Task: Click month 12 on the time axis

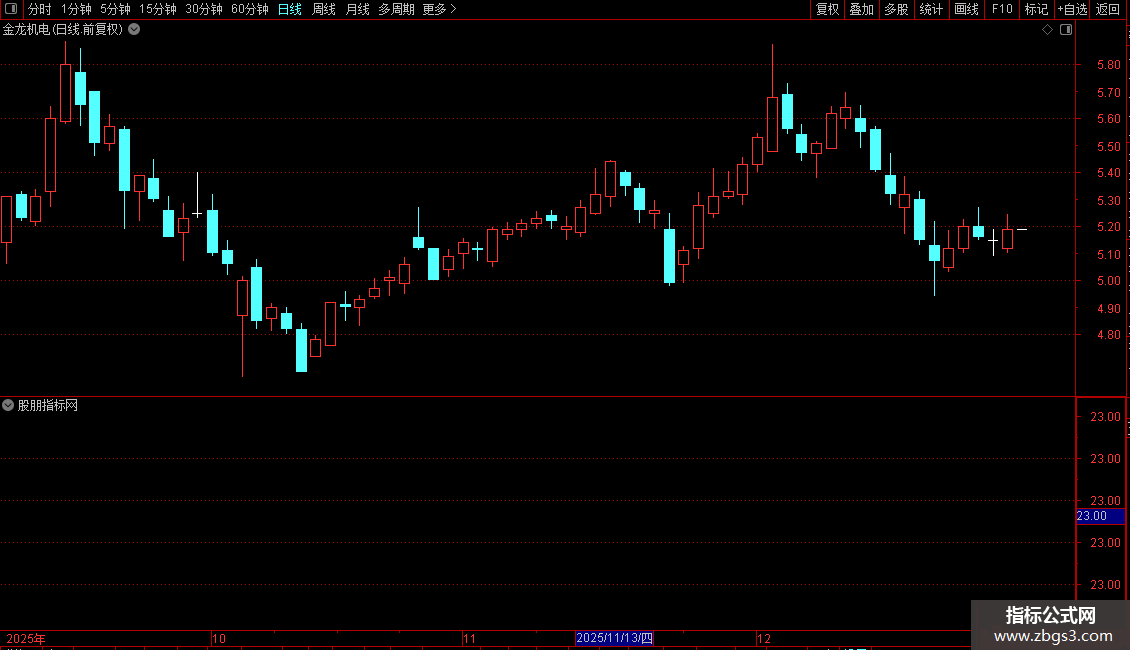Action: point(764,638)
